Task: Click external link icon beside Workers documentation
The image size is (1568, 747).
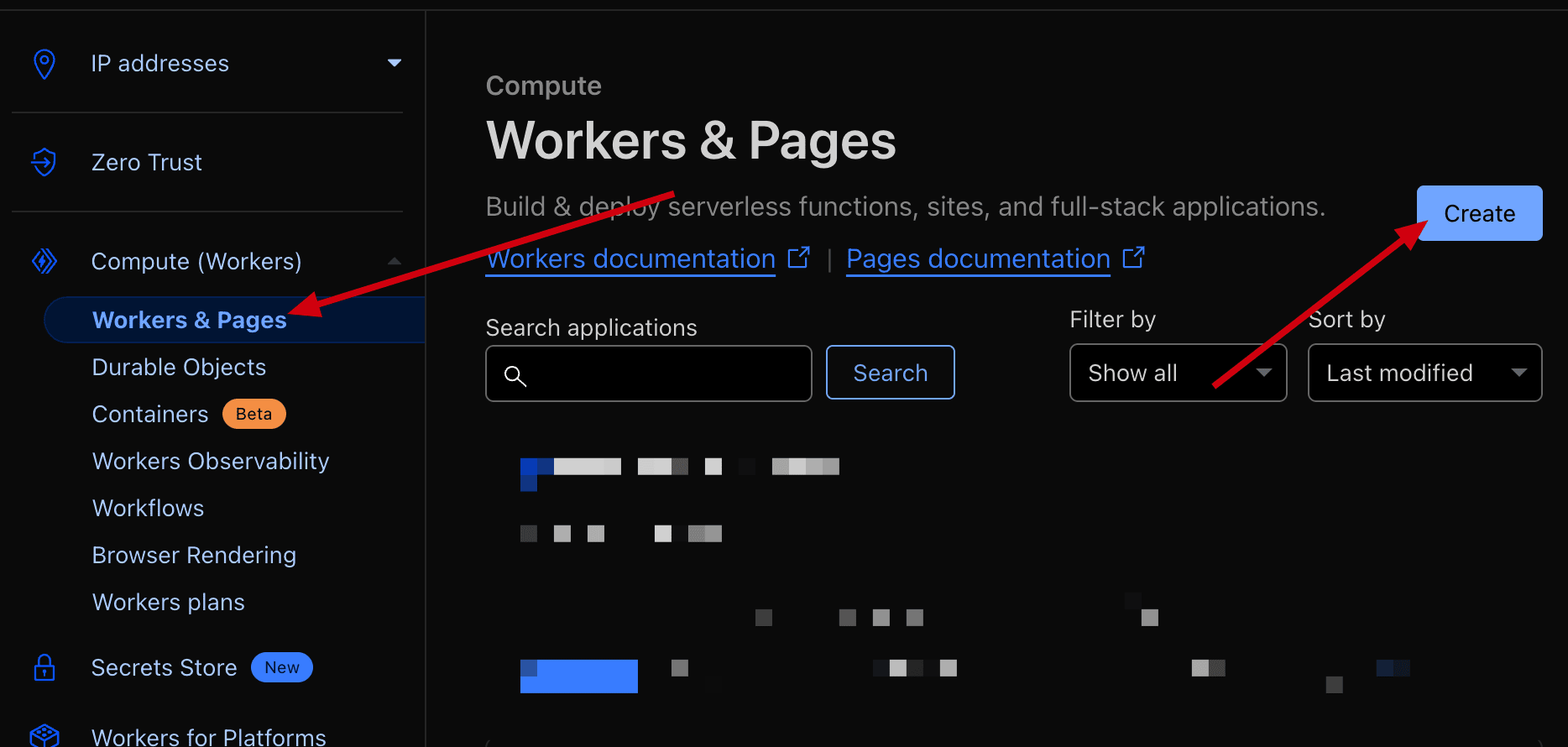Action: (x=798, y=257)
